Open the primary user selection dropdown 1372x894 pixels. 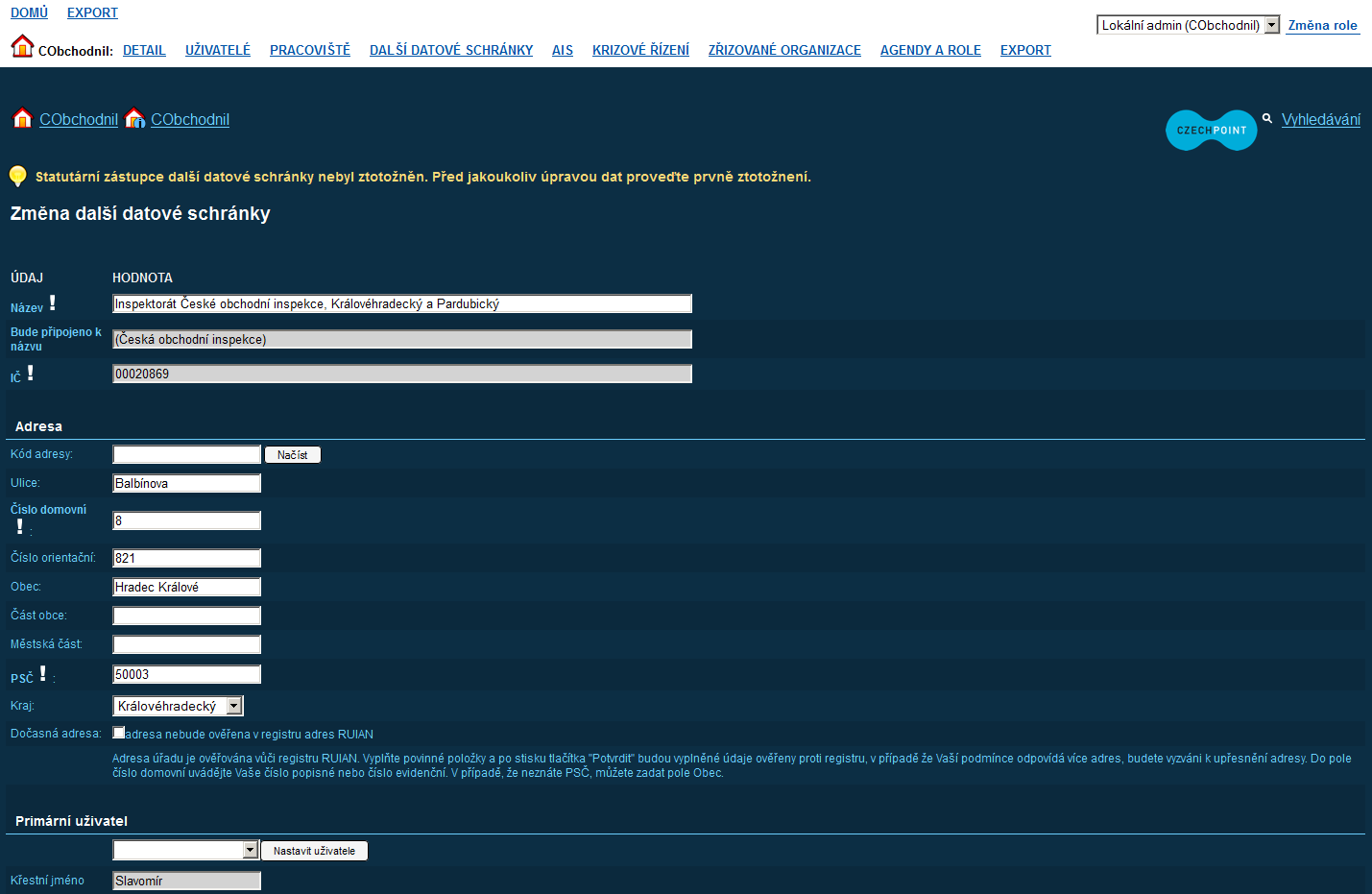pyautogui.click(x=186, y=850)
